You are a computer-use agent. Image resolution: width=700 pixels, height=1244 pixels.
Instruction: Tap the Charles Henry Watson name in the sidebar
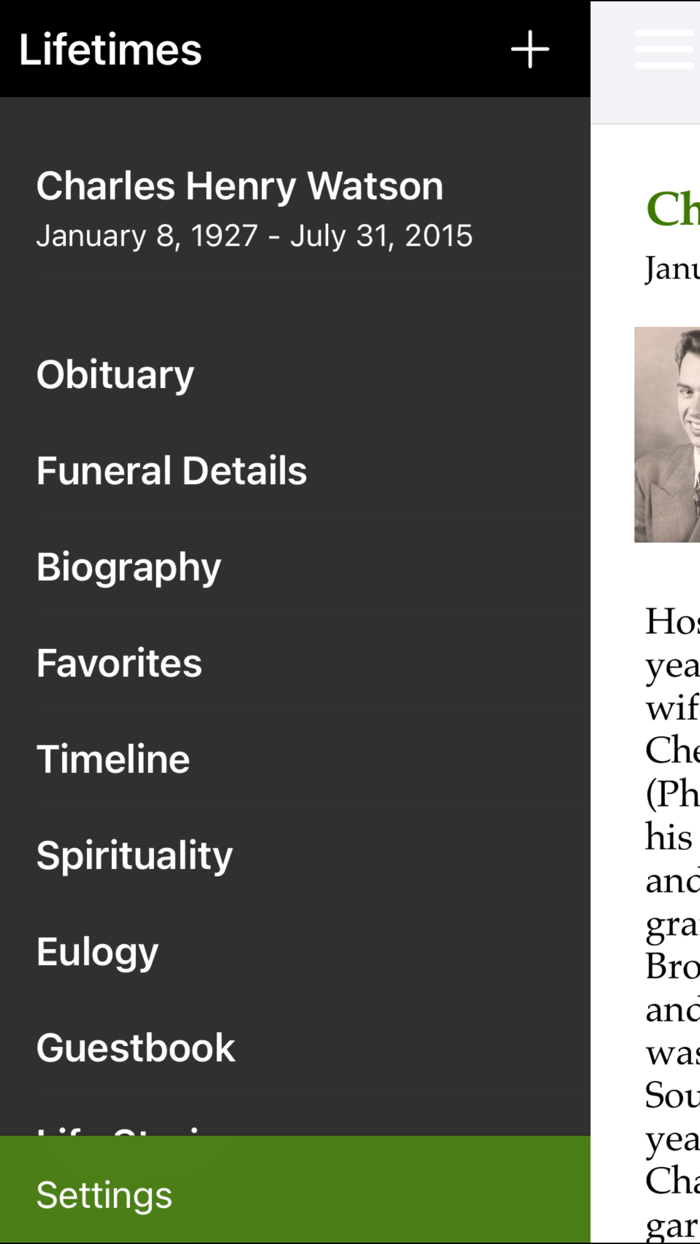click(x=239, y=186)
